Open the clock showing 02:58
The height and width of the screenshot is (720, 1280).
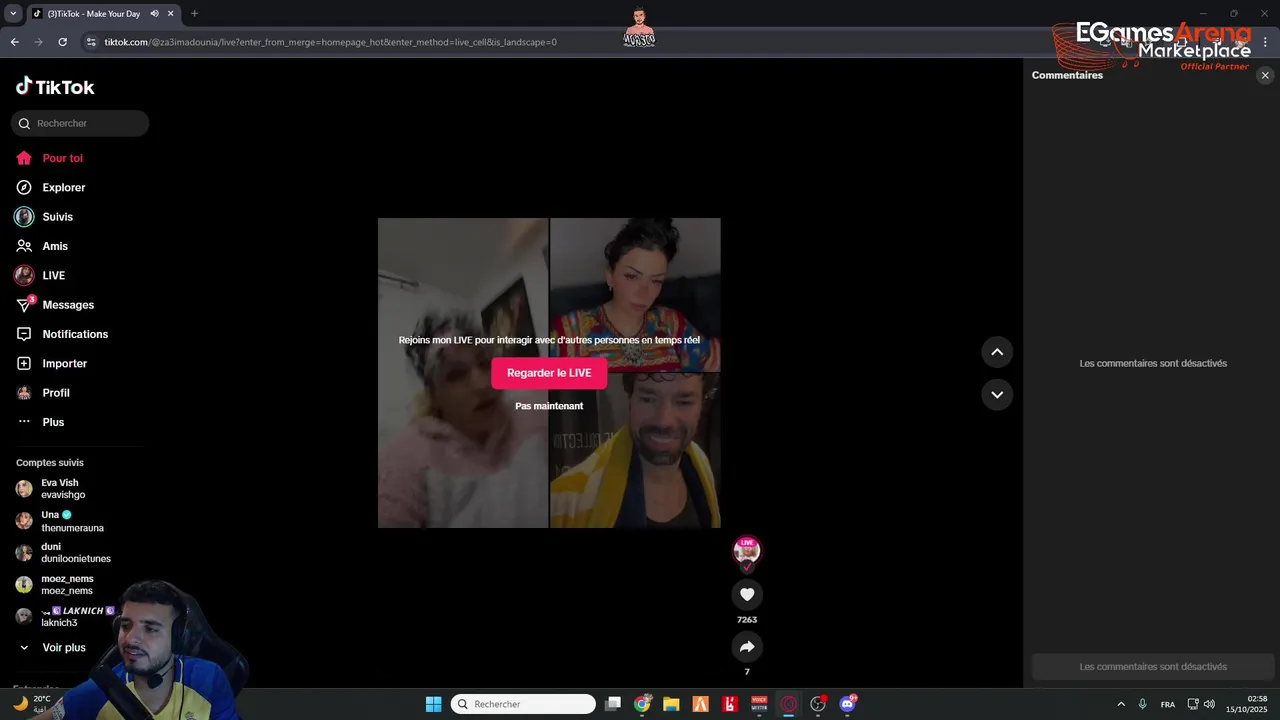click(x=1247, y=704)
